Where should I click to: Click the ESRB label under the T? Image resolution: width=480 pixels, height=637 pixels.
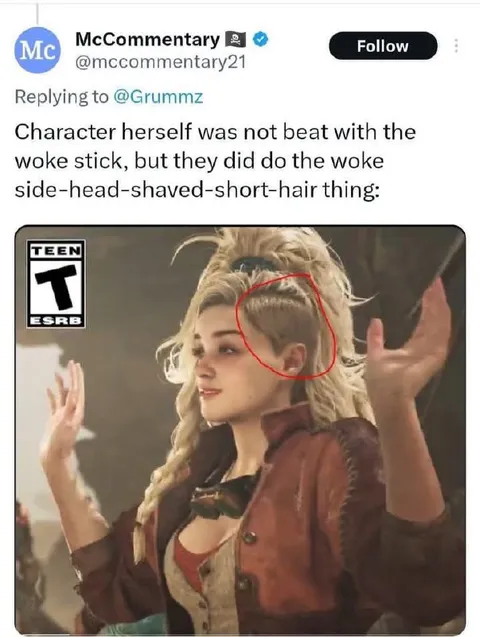[x=56, y=321]
